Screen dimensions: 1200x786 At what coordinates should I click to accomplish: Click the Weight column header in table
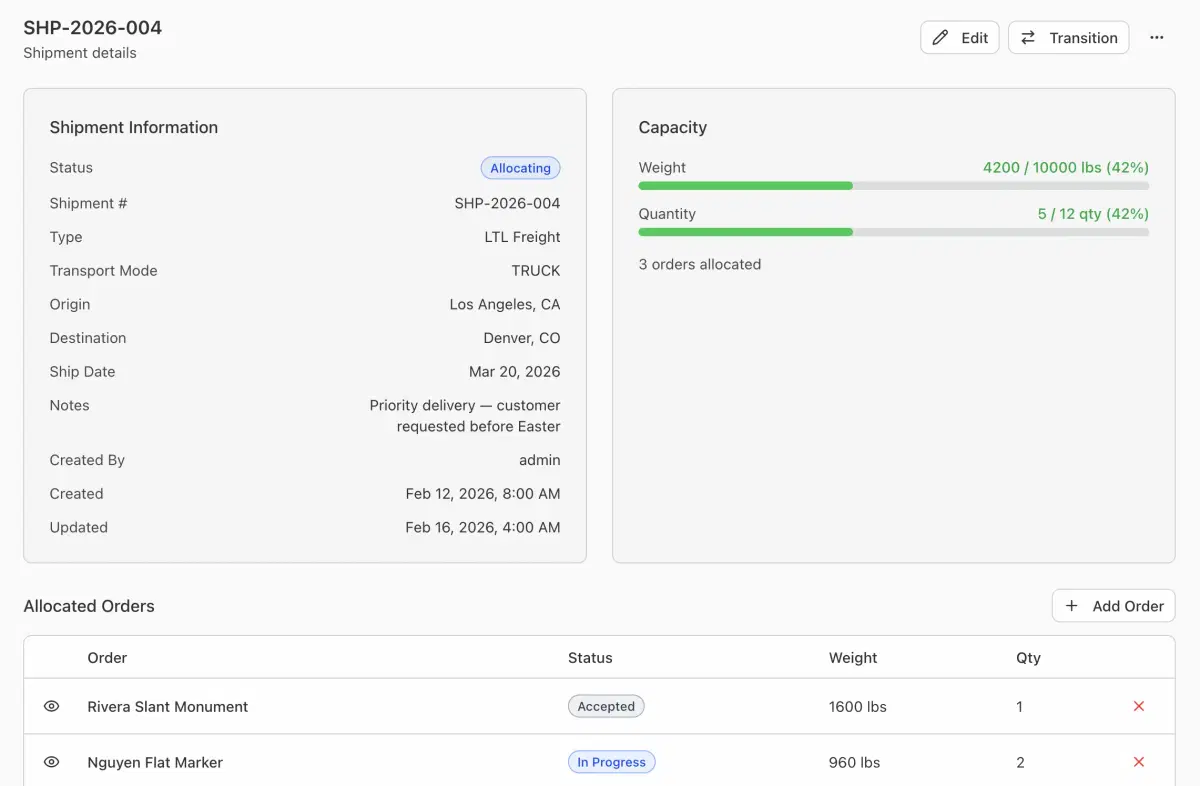coord(852,658)
